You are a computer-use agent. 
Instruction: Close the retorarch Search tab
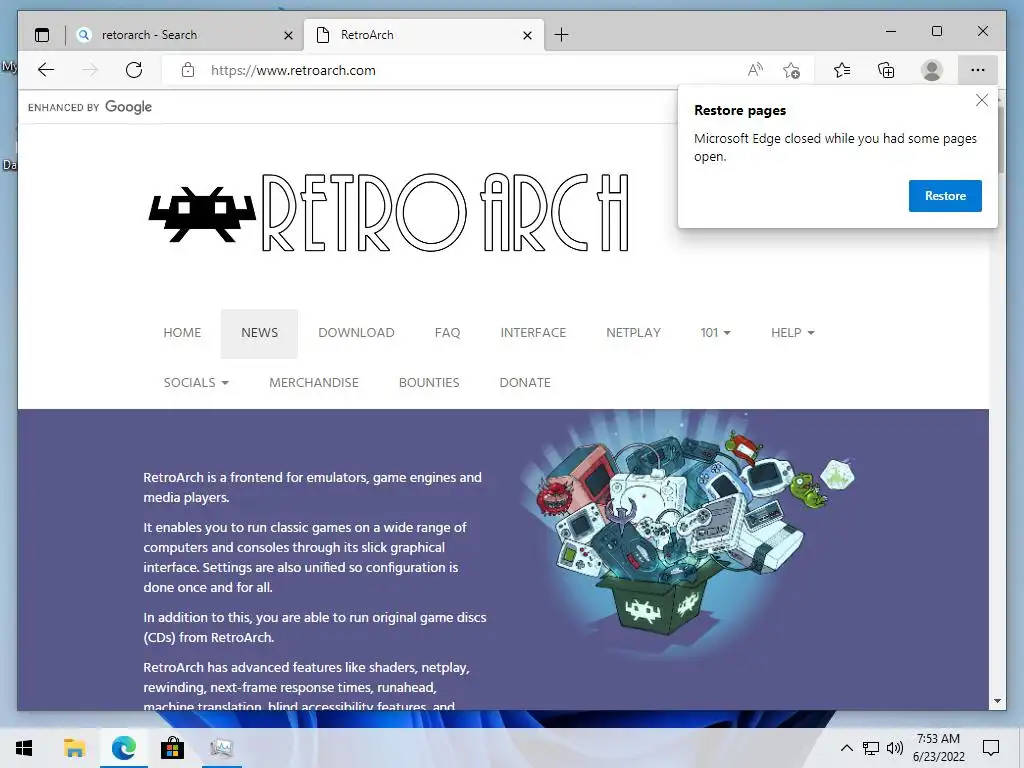[288, 35]
